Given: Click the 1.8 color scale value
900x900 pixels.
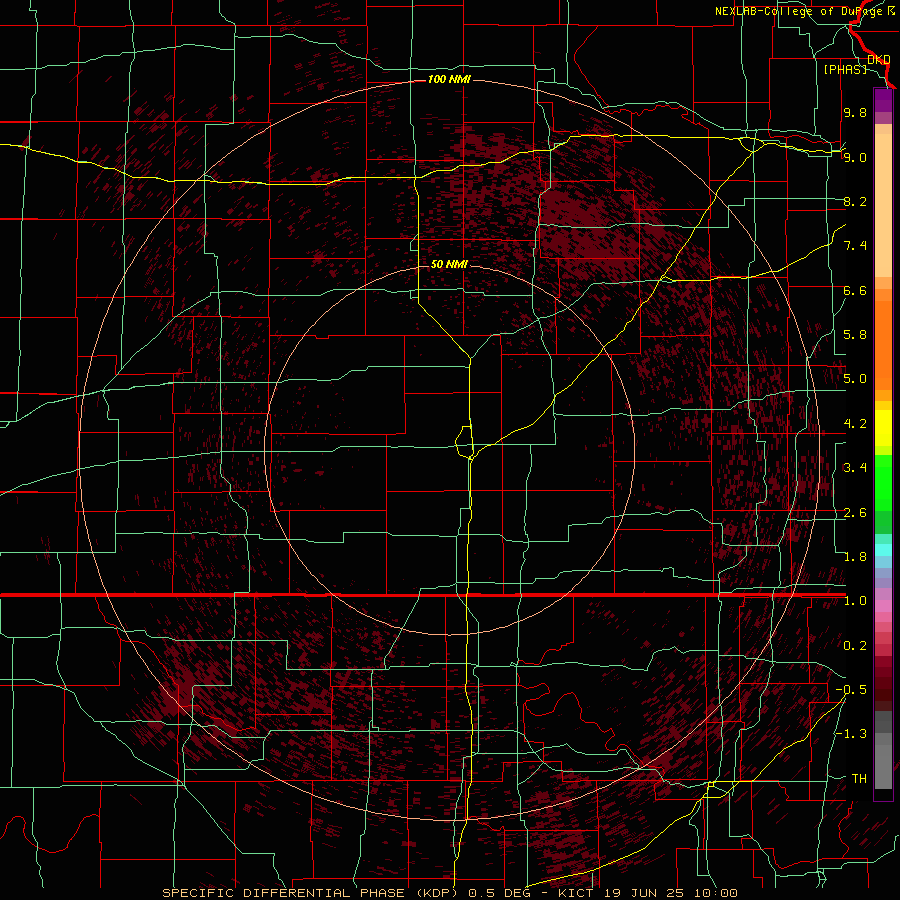Looking at the screenshot, I should click(x=855, y=557).
